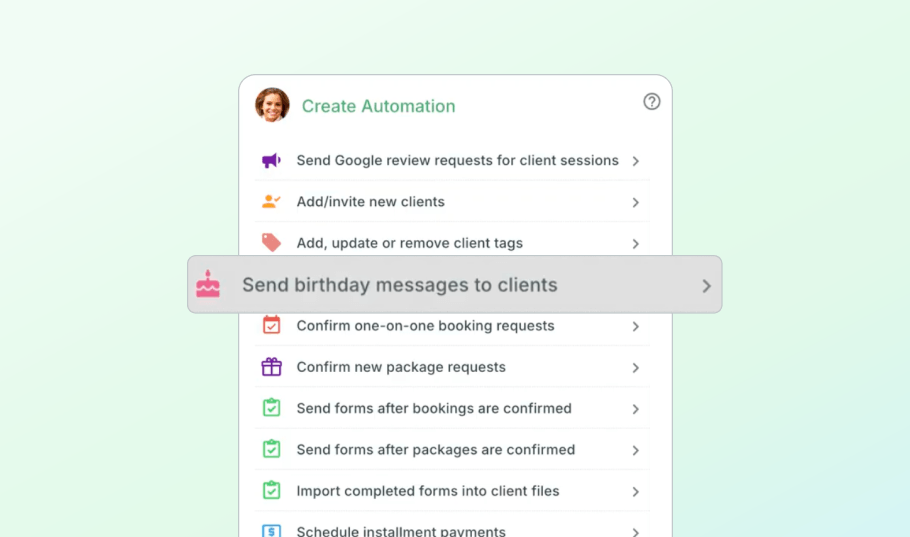This screenshot has width=910, height=537.
Task: Select 'Add/invite new clients' automation
Action: [x=452, y=201]
